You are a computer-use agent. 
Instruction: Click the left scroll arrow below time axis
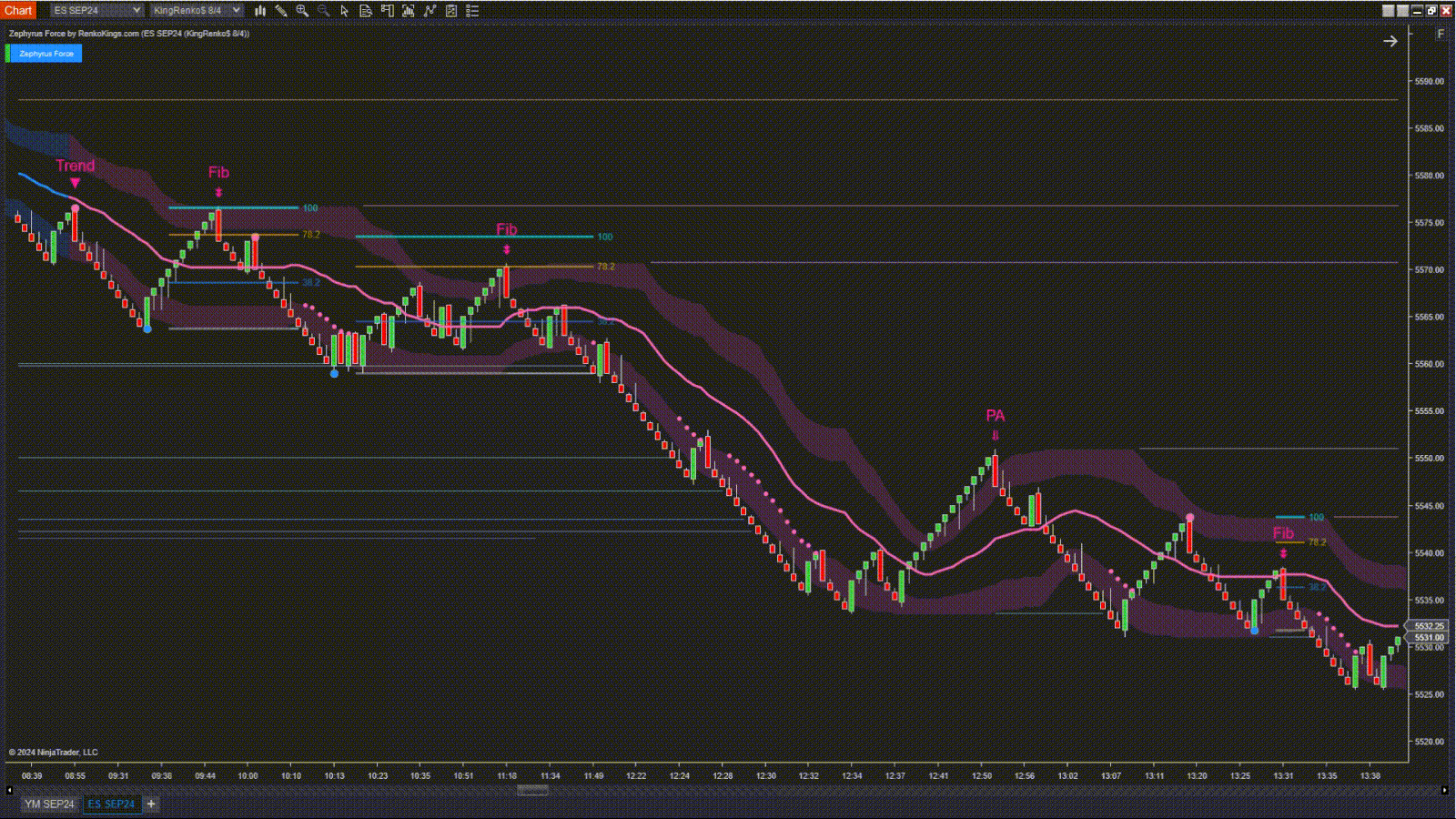tap(10, 790)
